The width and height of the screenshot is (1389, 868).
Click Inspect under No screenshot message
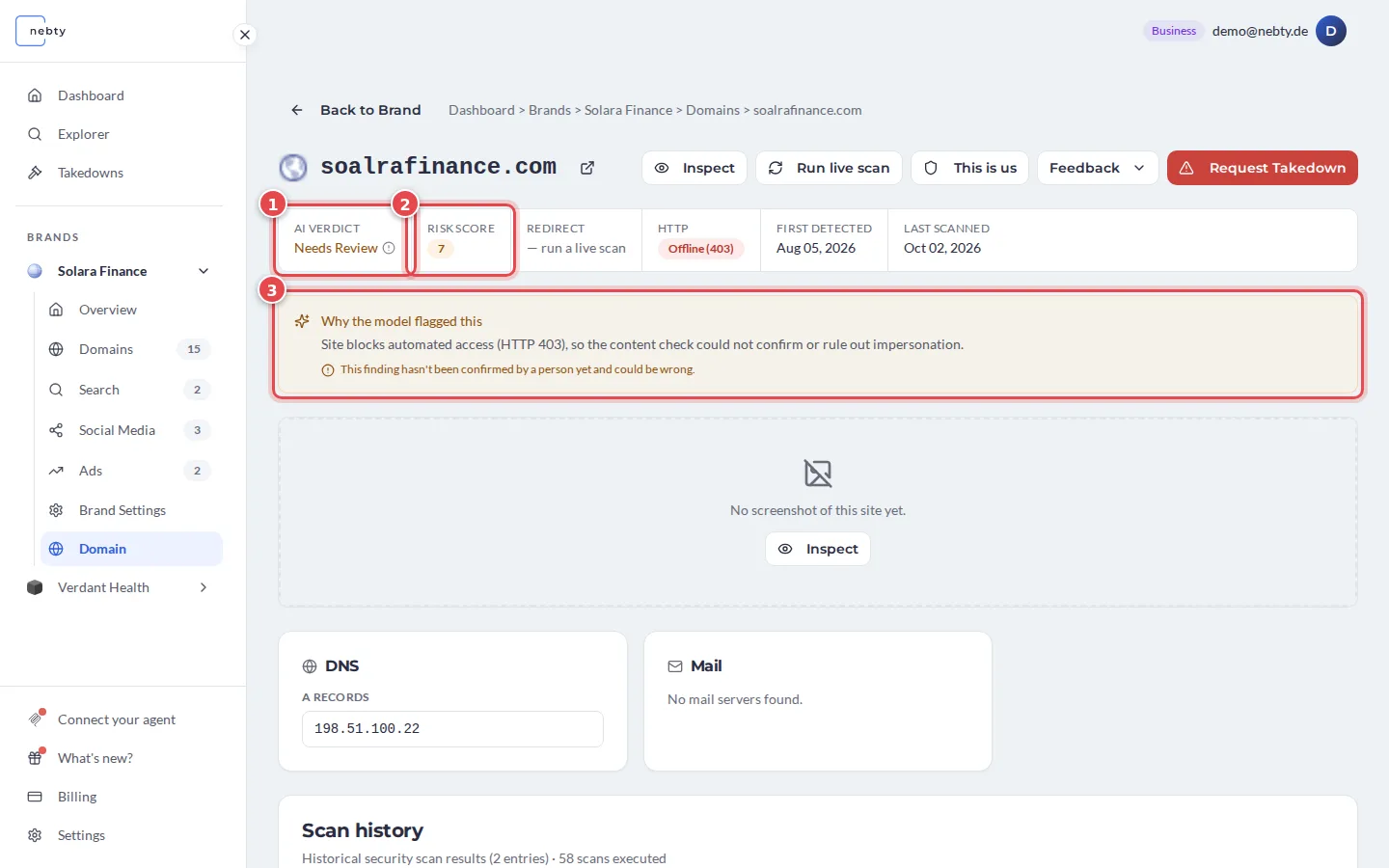pos(818,549)
